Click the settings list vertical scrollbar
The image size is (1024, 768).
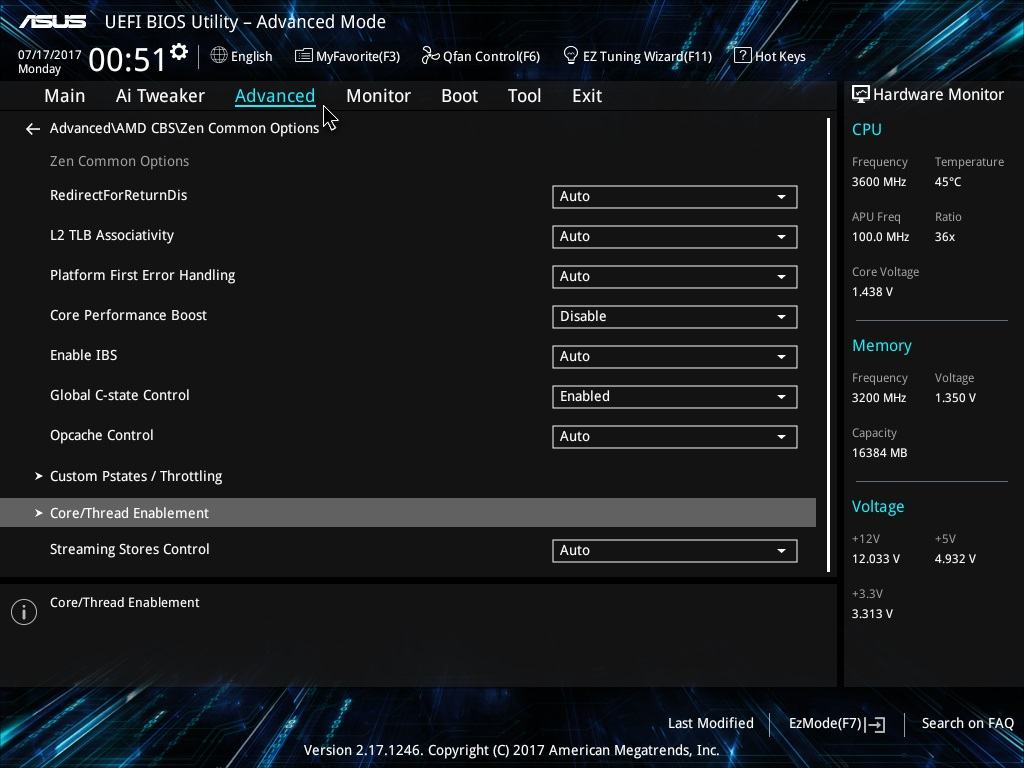click(828, 345)
